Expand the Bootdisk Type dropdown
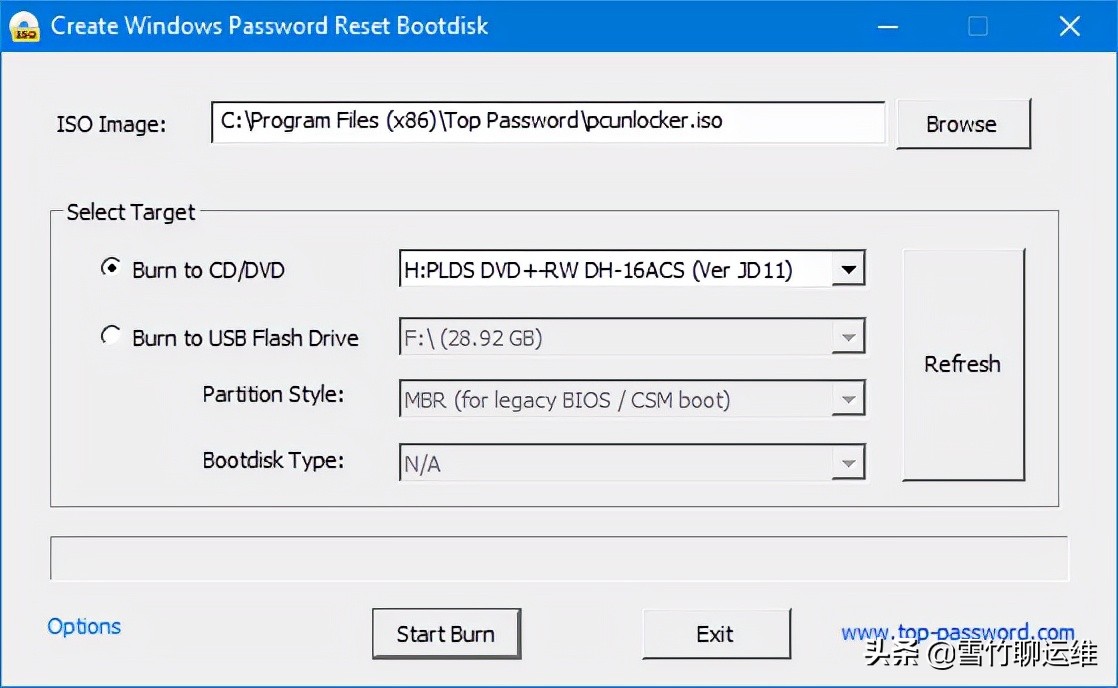 click(x=848, y=463)
